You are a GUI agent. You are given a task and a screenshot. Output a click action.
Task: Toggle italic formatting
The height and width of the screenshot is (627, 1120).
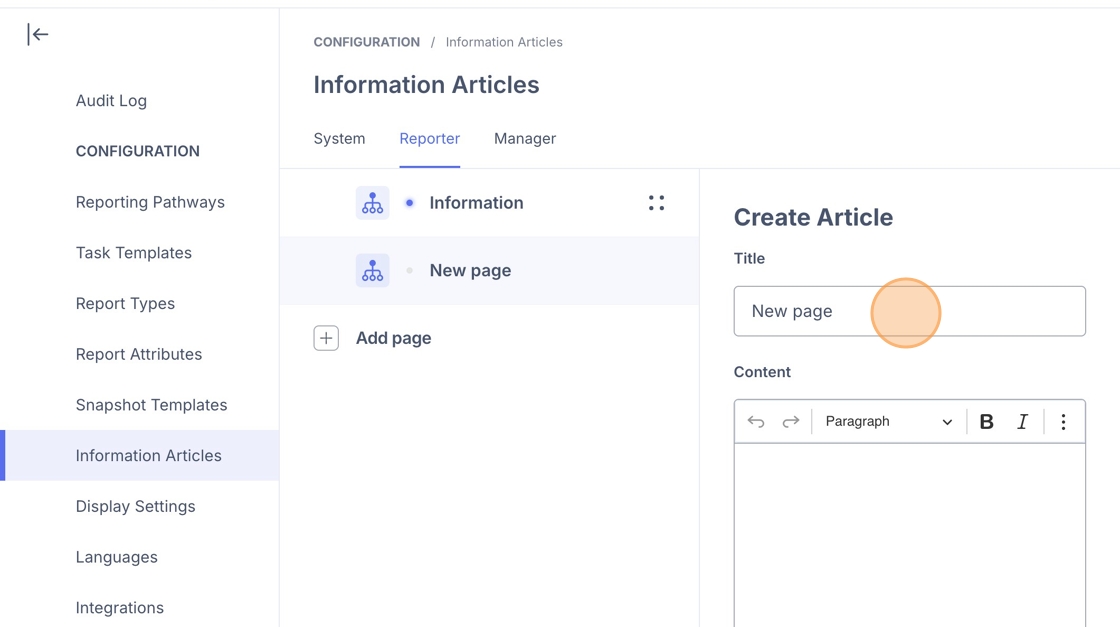(x=1022, y=421)
